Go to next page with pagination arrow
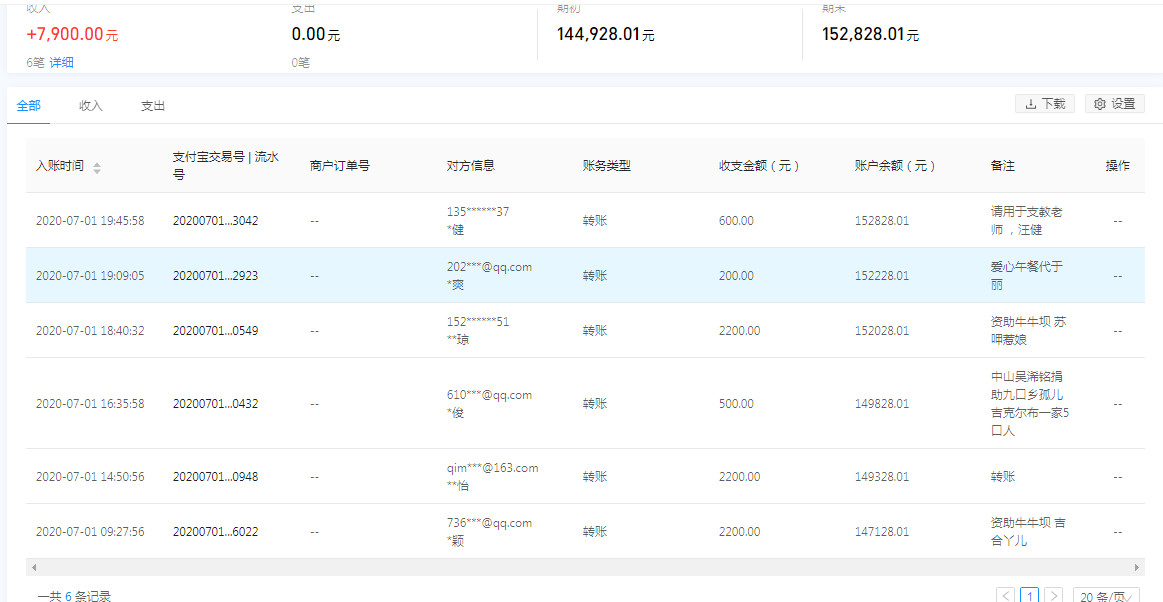Image resolution: width=1163 pixels, height=602 pixels. pos(1053,596)
